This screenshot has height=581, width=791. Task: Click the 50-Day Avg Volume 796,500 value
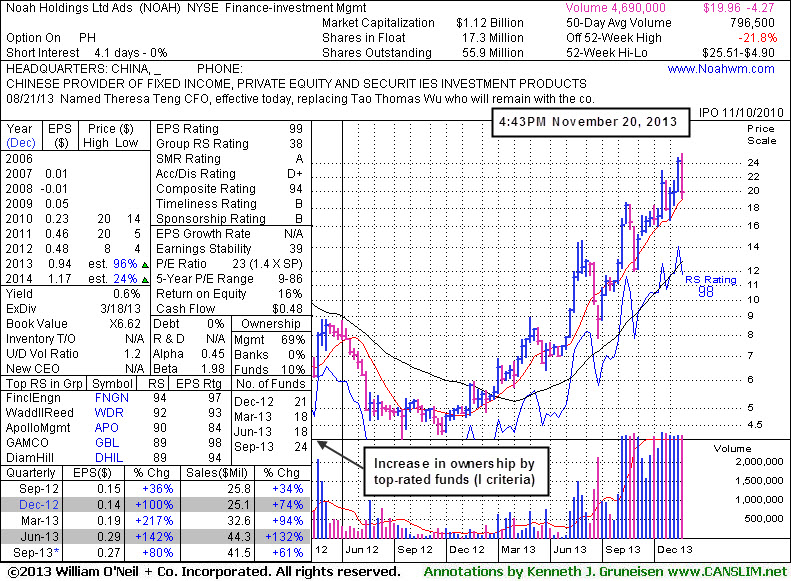point(752,23)
